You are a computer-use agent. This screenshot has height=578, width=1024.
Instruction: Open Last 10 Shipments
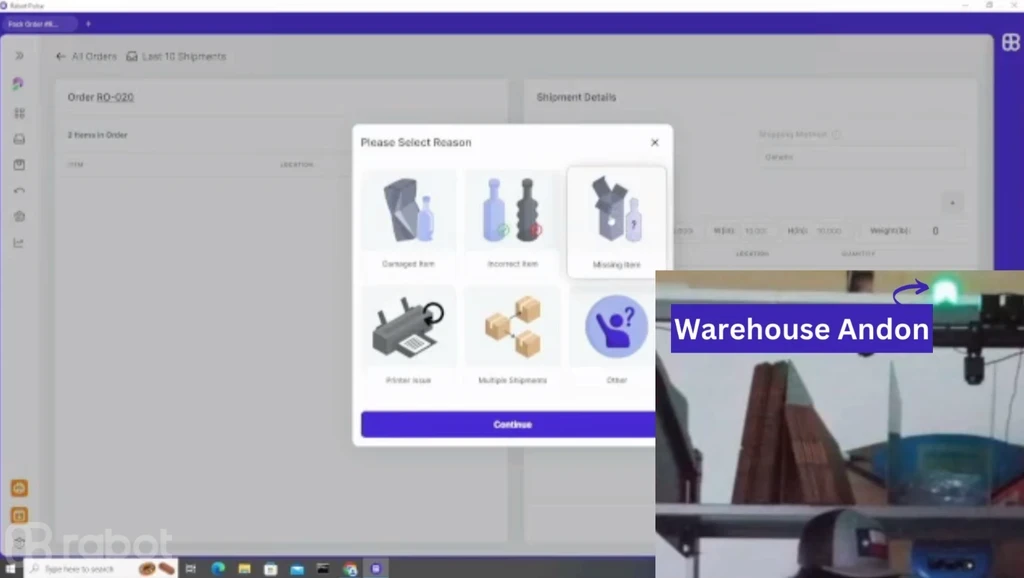(x=176, y=57)
